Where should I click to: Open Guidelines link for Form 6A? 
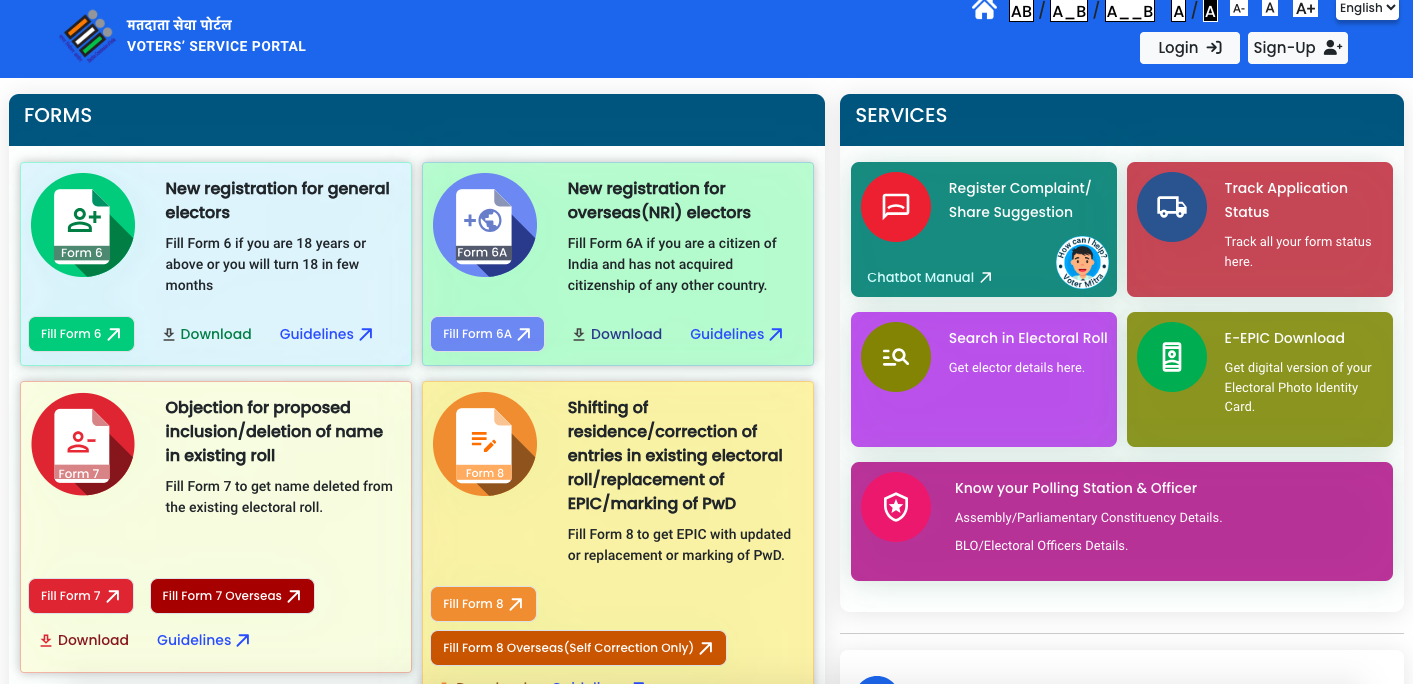point(736,334)
